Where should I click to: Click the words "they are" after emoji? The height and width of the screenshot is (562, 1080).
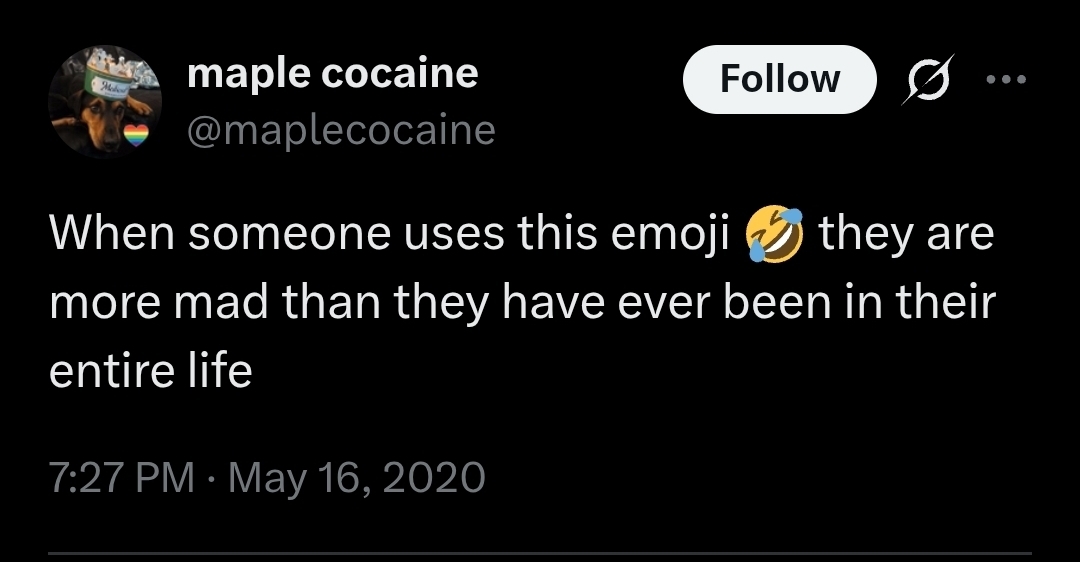click(906, 236)
